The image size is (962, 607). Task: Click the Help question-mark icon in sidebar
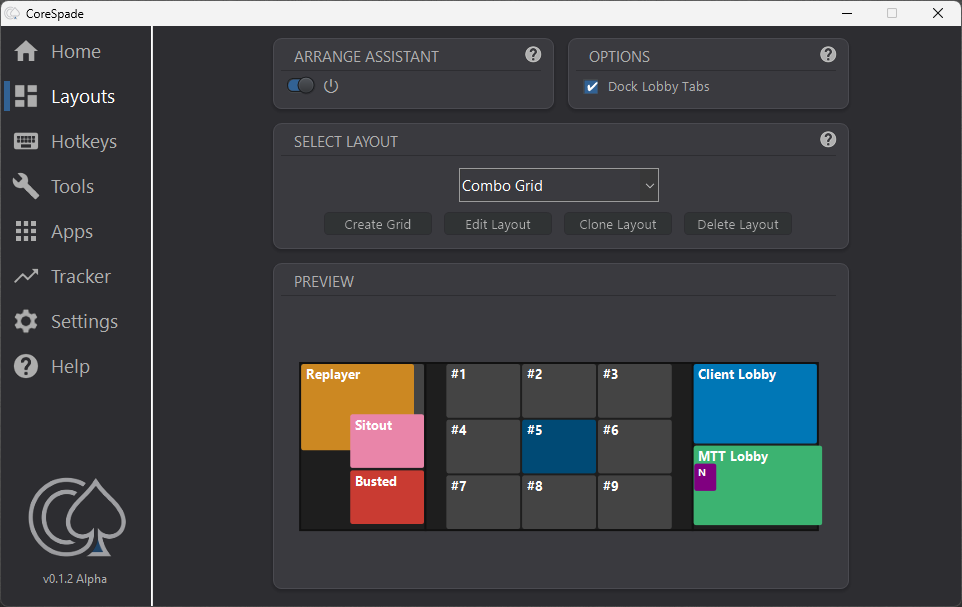click(x=26, y=366)
